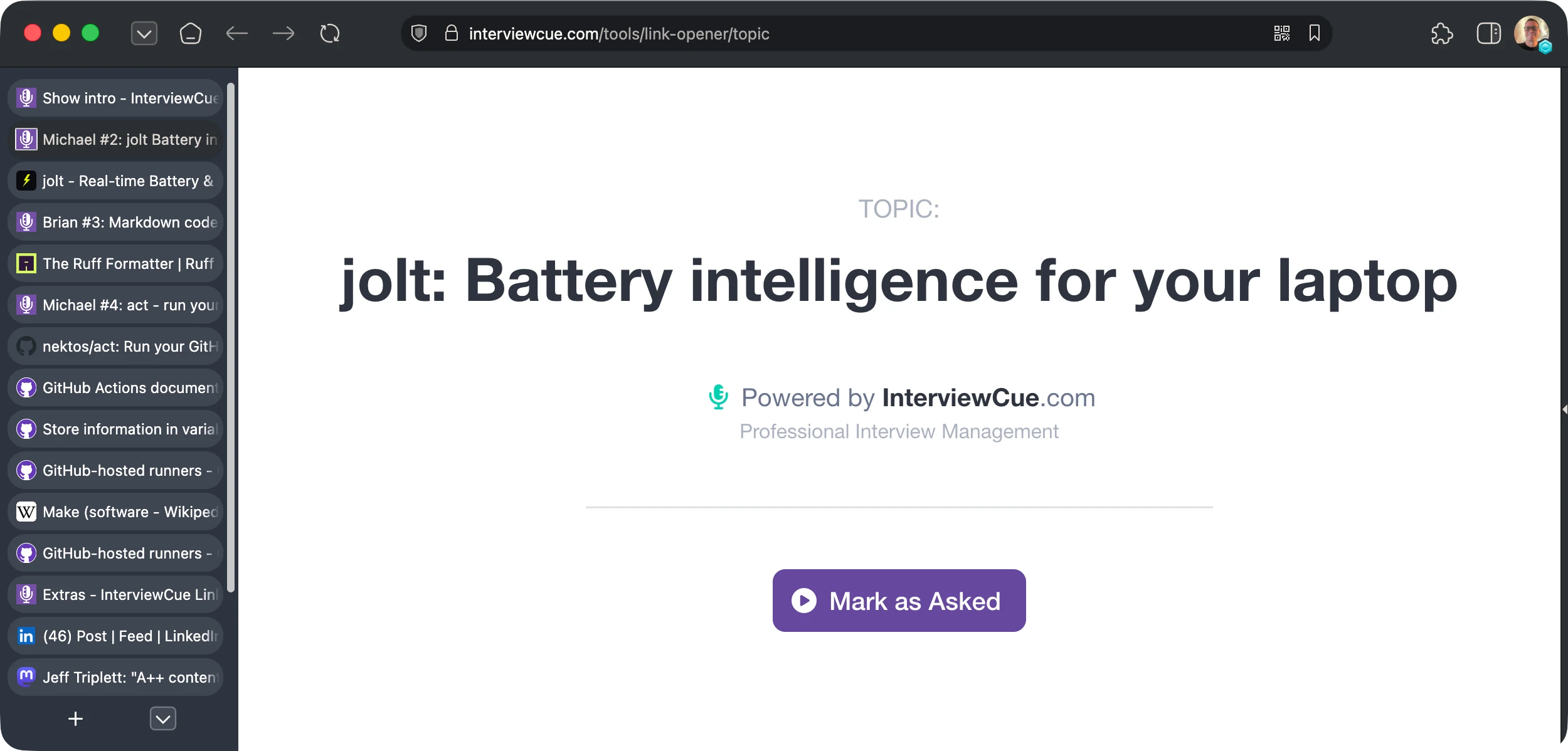
Task: Reload the page with refresh icon
Action: coord(330,34)
